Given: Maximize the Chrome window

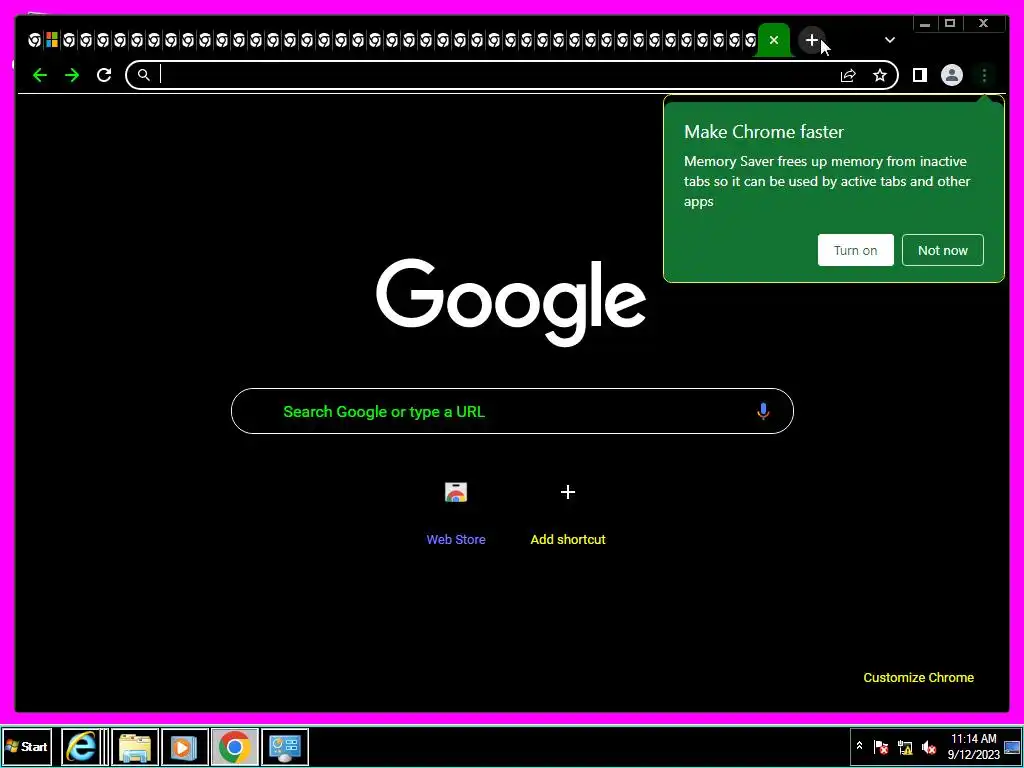Looking at the screenshot, I should click(950, 24).
